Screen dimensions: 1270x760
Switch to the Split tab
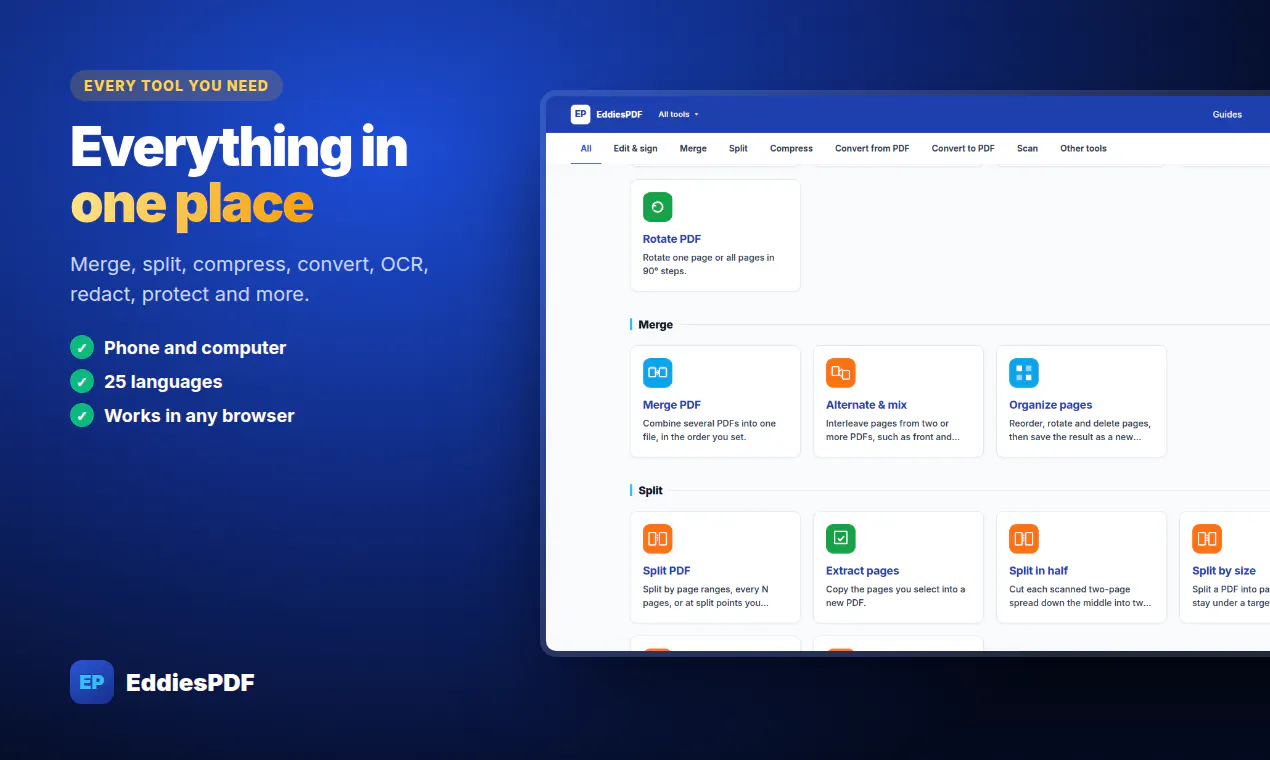[x=738, y=148]
